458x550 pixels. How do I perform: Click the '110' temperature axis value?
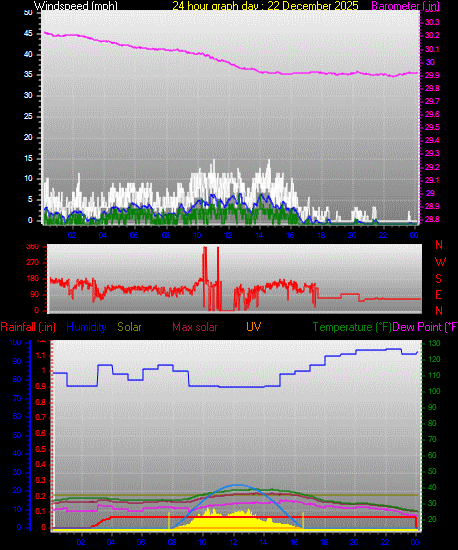[x=434, y=375]
